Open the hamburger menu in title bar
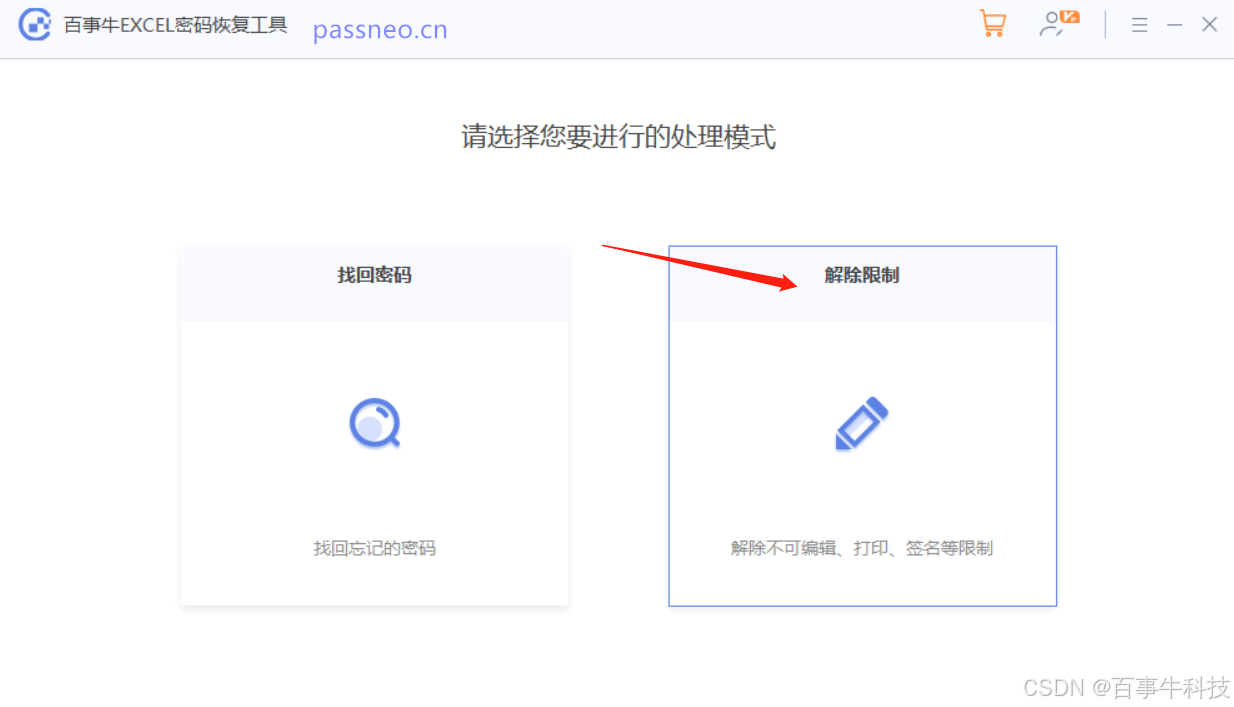 pos(1139,25)
